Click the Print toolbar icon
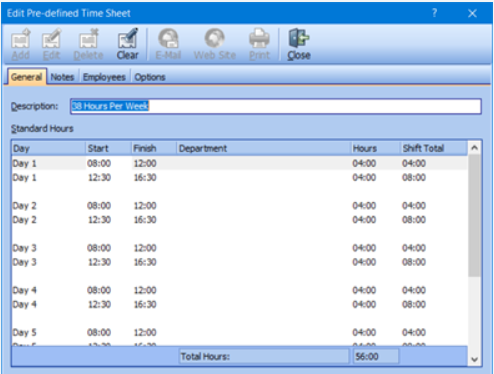This screenshot has height=374, width=494. [x=259, y=44]
